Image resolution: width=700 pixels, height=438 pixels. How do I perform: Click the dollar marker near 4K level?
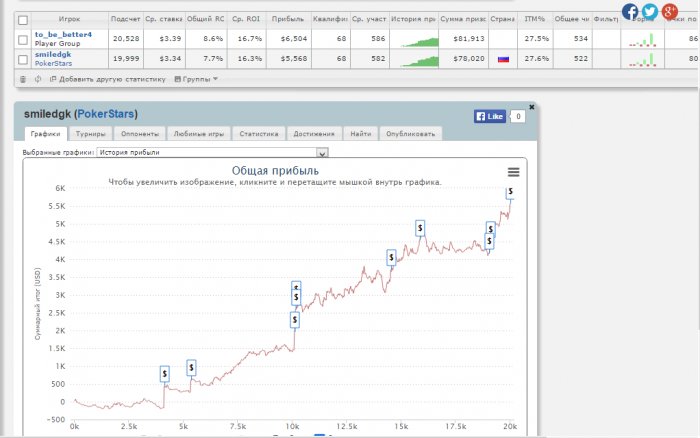click(x=391, y=258)
